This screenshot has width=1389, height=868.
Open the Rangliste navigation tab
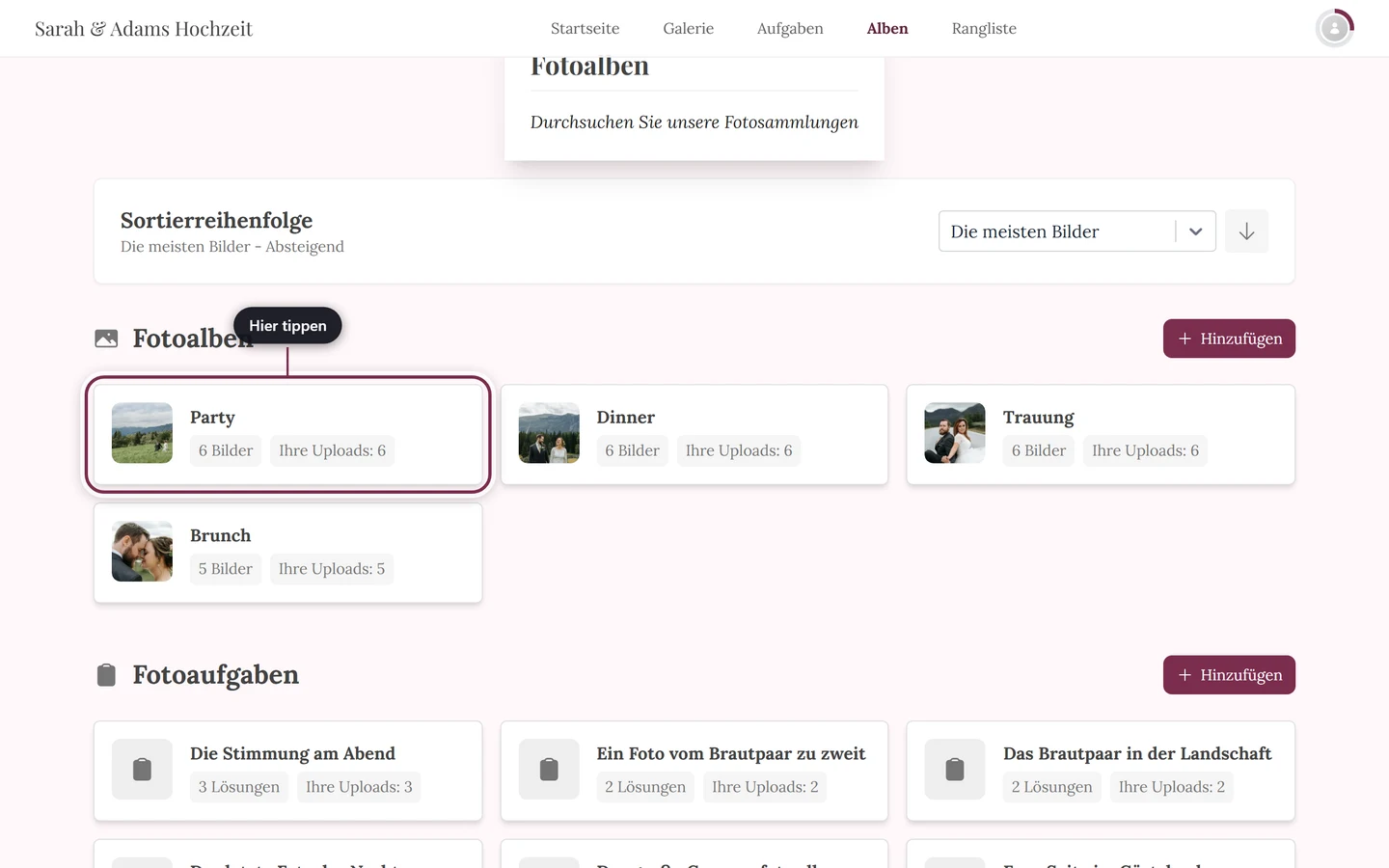[984, 29]
